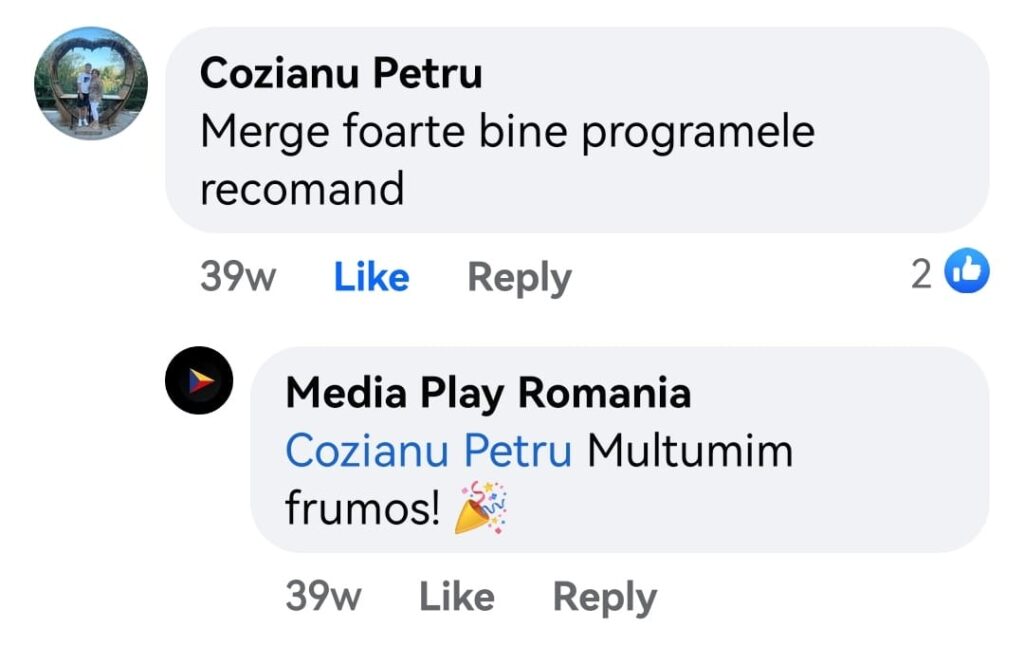Viewport: 1024px width, 646px height.
Task: Click the blue thumbs-up reaction icon
Action: pos(967,270)
